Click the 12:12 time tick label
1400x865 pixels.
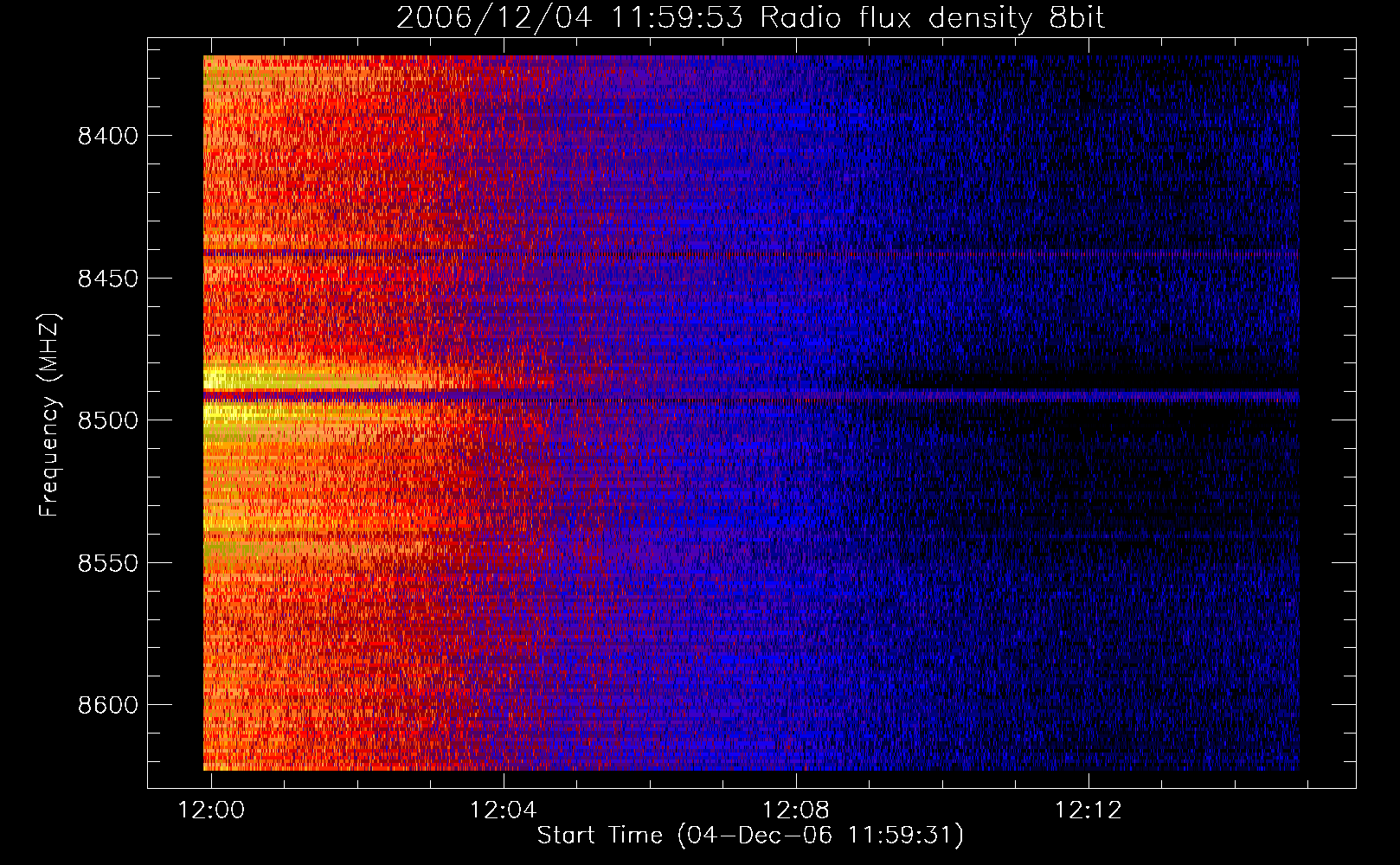click(1088, 810)
